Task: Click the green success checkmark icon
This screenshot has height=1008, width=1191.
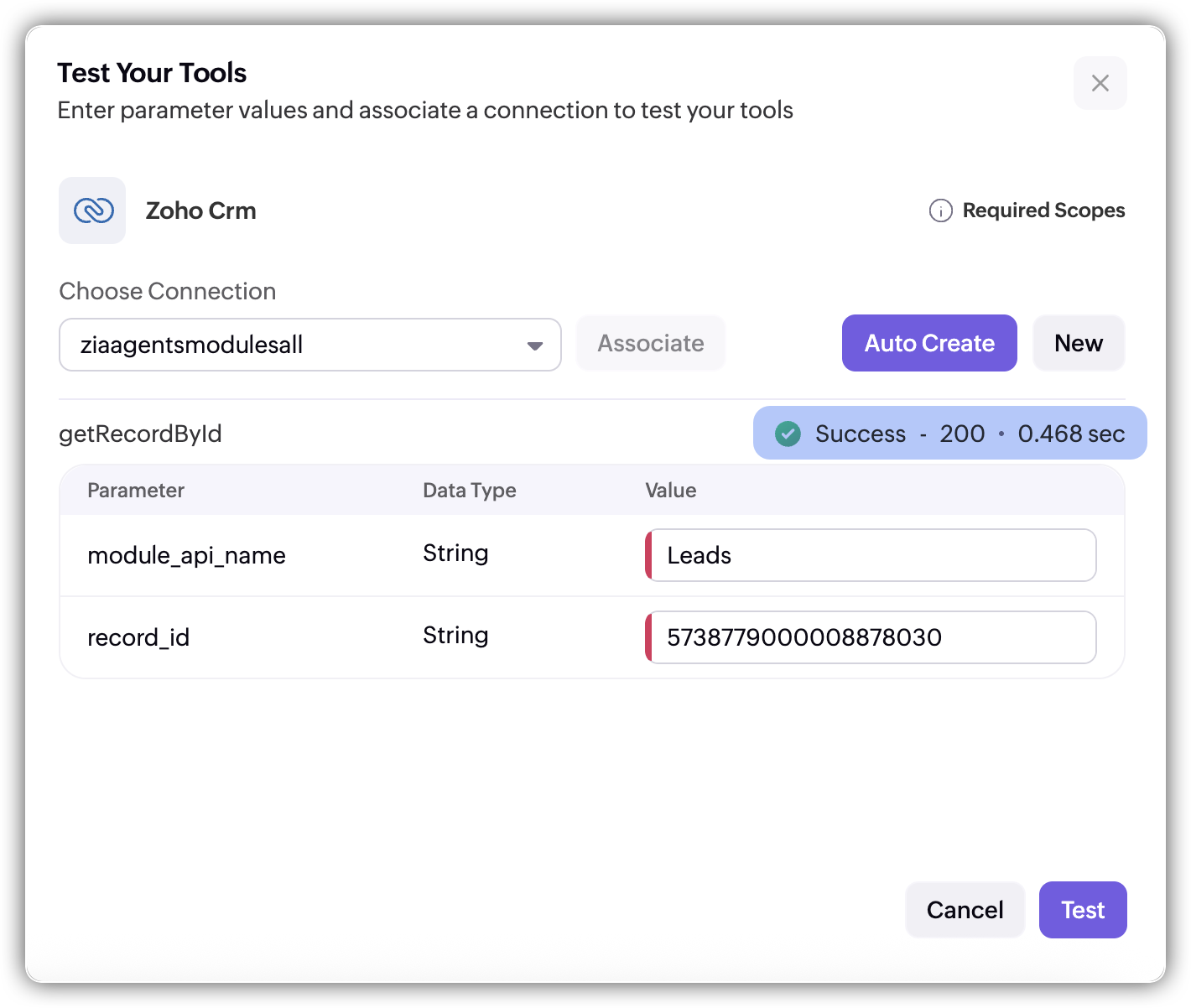Action: [x=788, y=434]
